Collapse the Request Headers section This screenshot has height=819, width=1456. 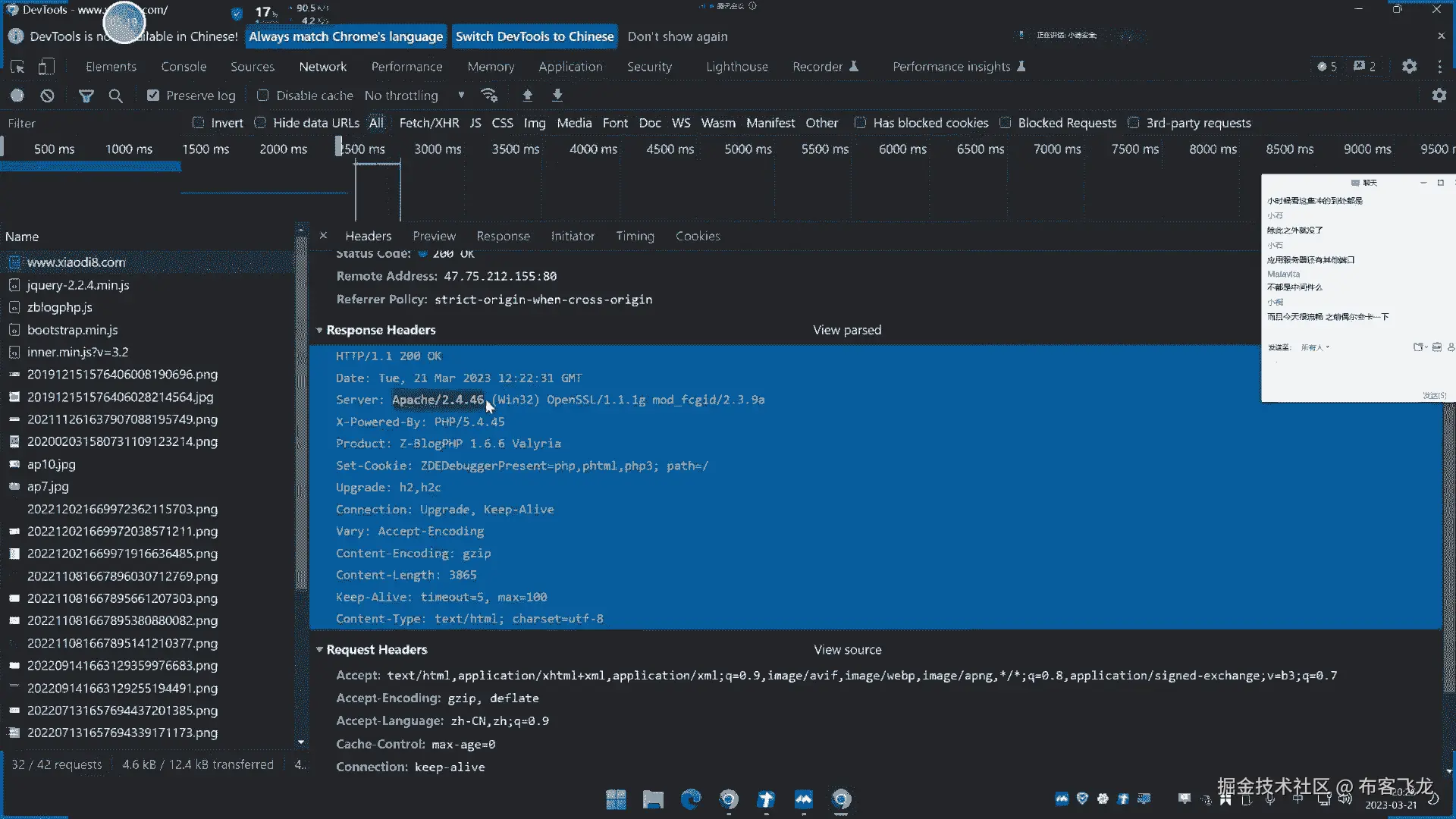(x=319, y=650)
